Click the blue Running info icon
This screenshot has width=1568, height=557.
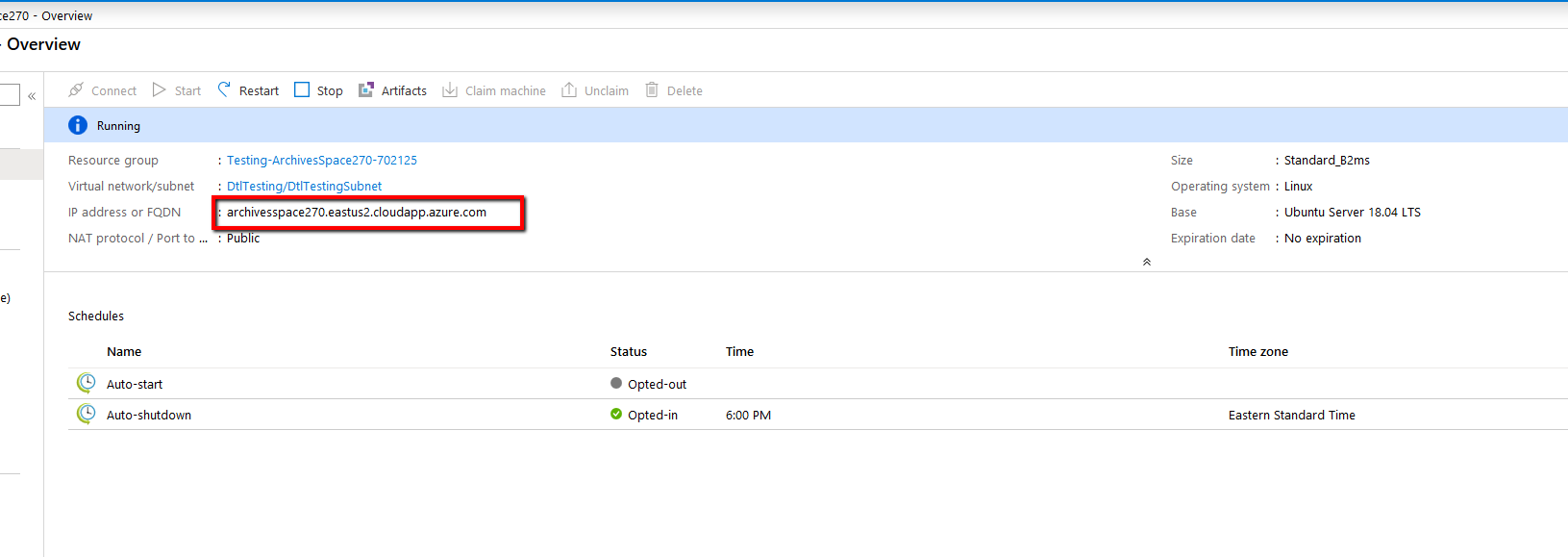coord(78,125)
